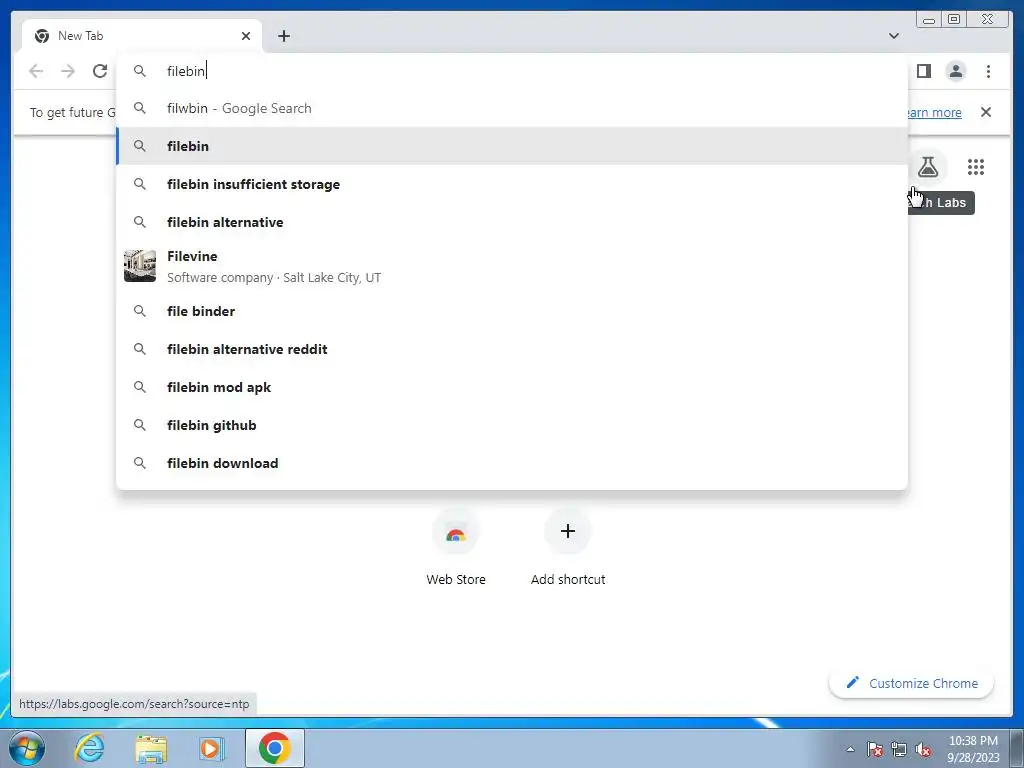Open Search Labs flask icon
Screen dimensions: 1024x768
point(928,167)
